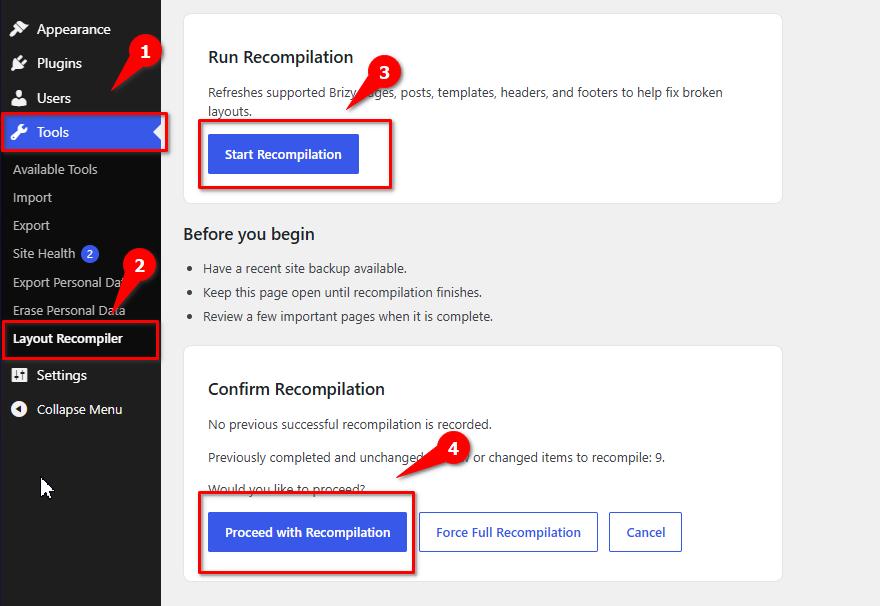
Task: Select Erase Personal Data submenu item
Action: pyautogui.click(x=69, y=310)
